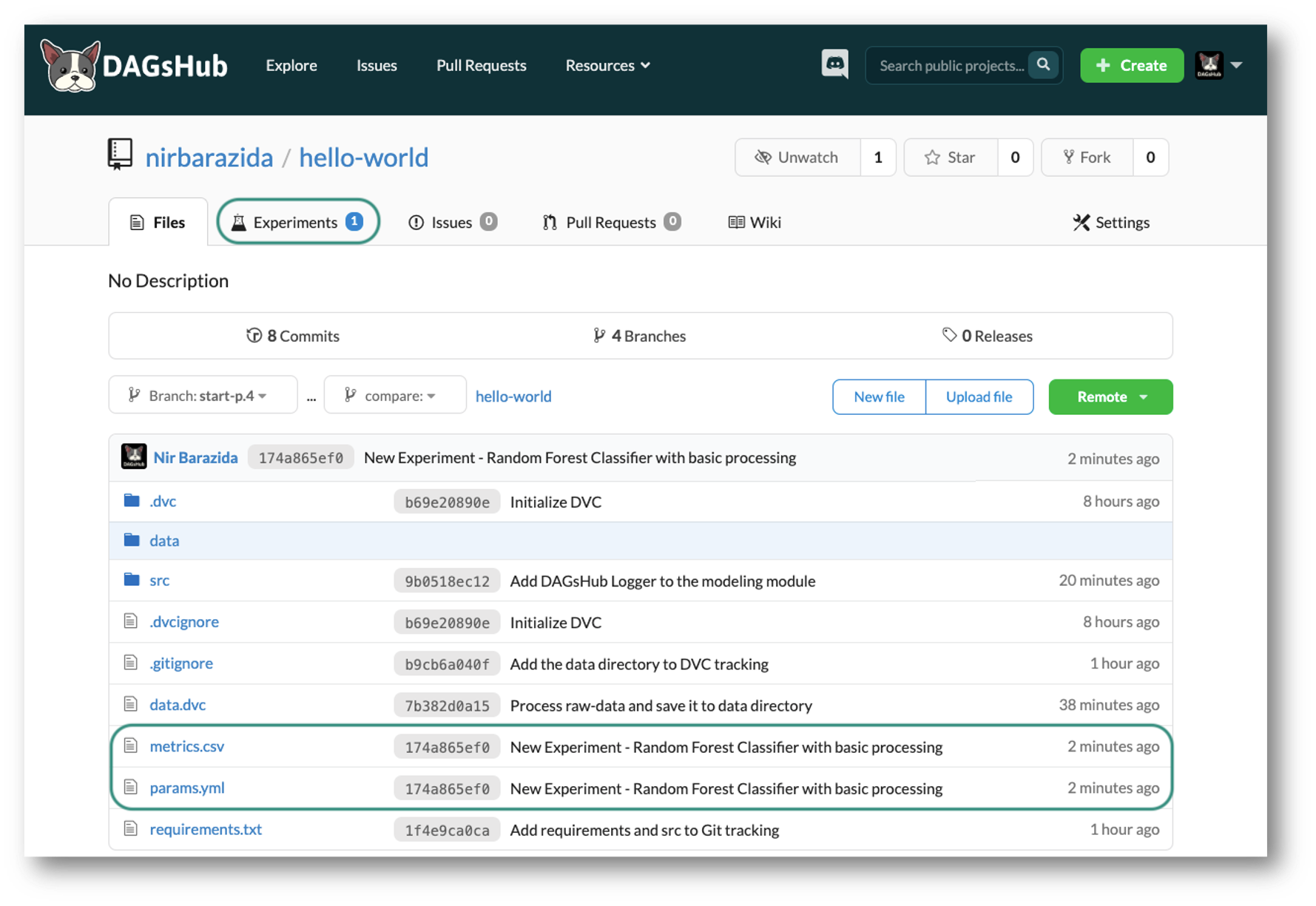Open the Discord chat icon

tap(834, 65)
